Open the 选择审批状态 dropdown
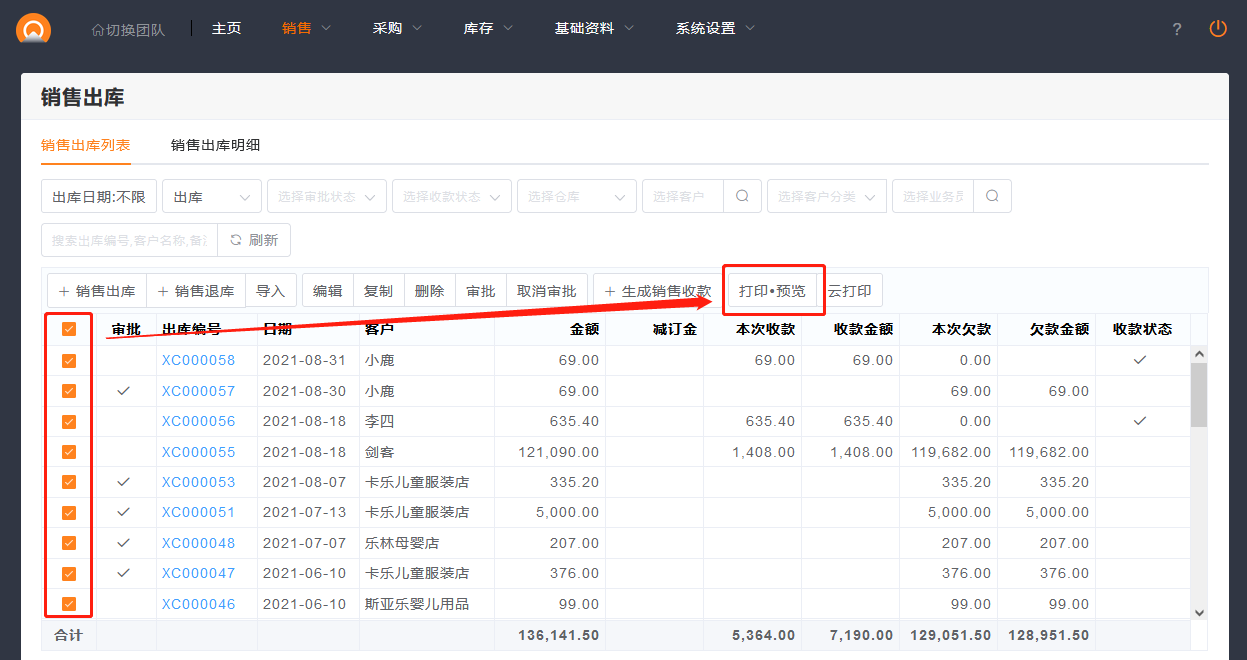 pos(326,197)
